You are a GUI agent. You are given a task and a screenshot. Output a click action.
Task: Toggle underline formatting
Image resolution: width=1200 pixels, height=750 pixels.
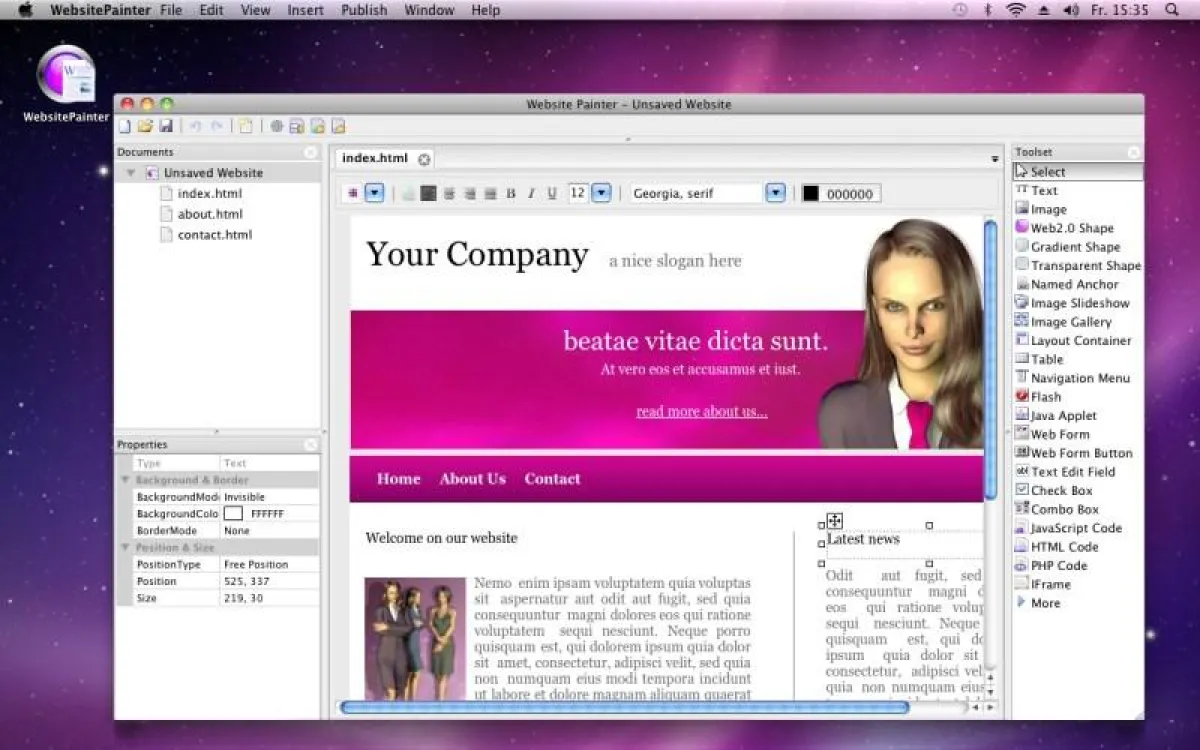coord(551,193)
